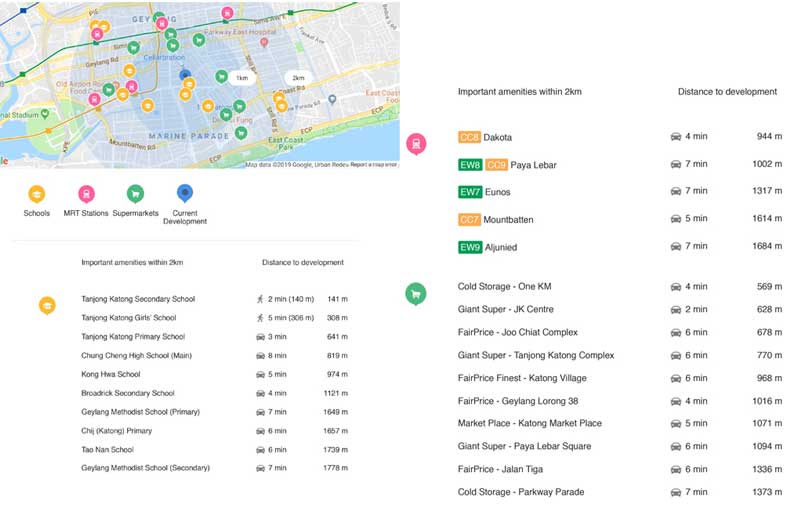The width and height of the screenshot is (800, 507).
Task: Click the car icon for Chung Cheng High School
Action: point(260,356)
